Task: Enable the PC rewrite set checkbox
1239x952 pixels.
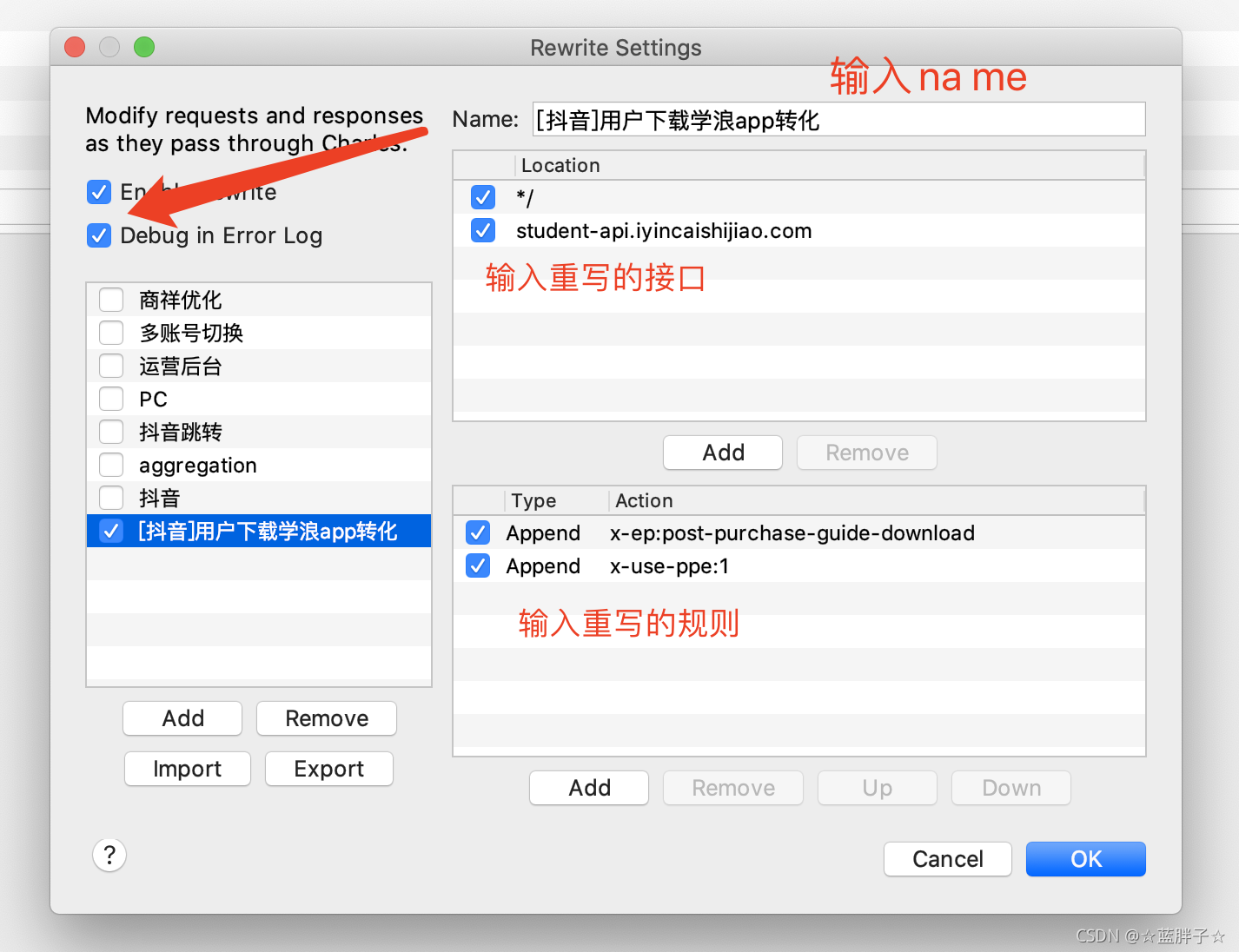Action: (111, 399)
